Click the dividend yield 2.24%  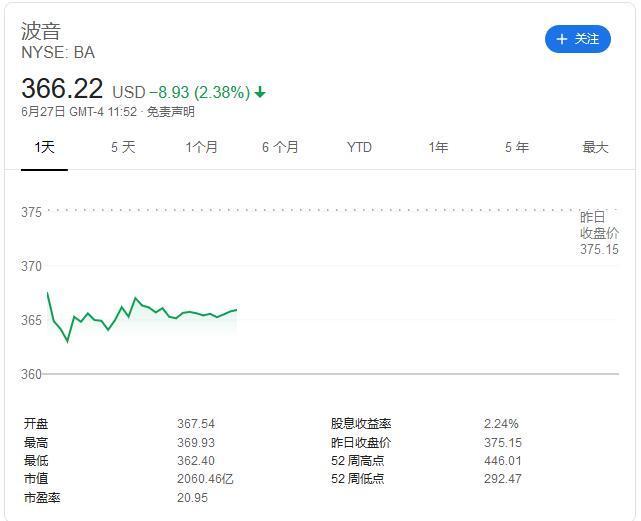point(501,424)
